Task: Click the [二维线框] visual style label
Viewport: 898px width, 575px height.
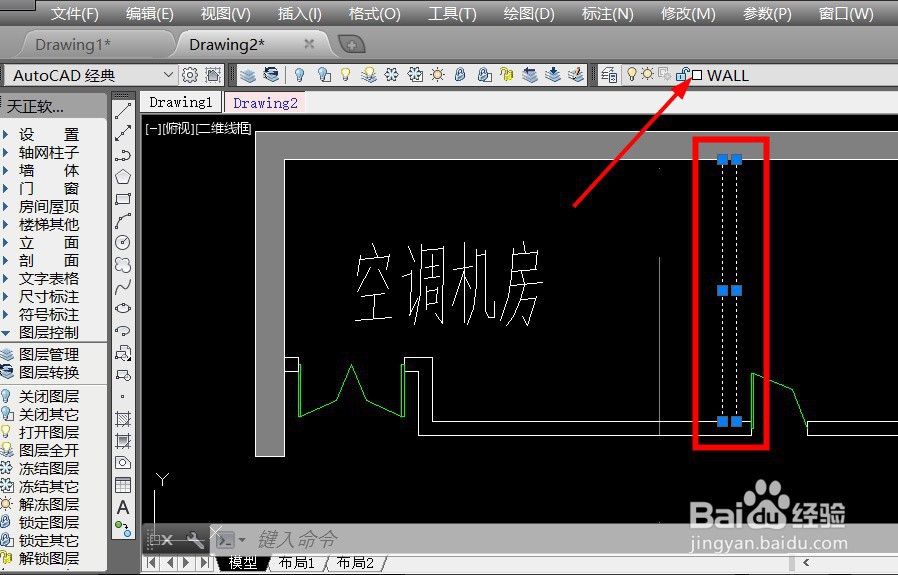Action: 223,129
